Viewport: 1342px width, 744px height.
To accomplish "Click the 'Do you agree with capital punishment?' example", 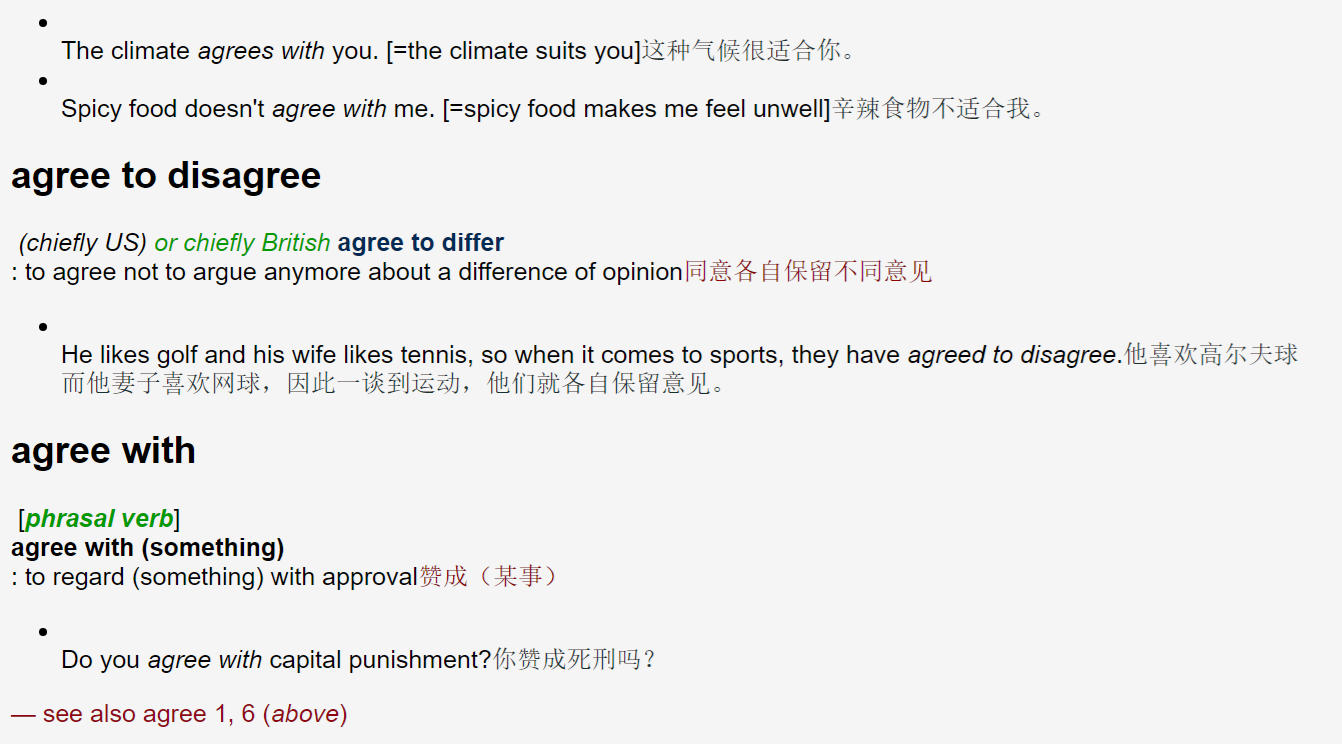I will click(277, 660).
